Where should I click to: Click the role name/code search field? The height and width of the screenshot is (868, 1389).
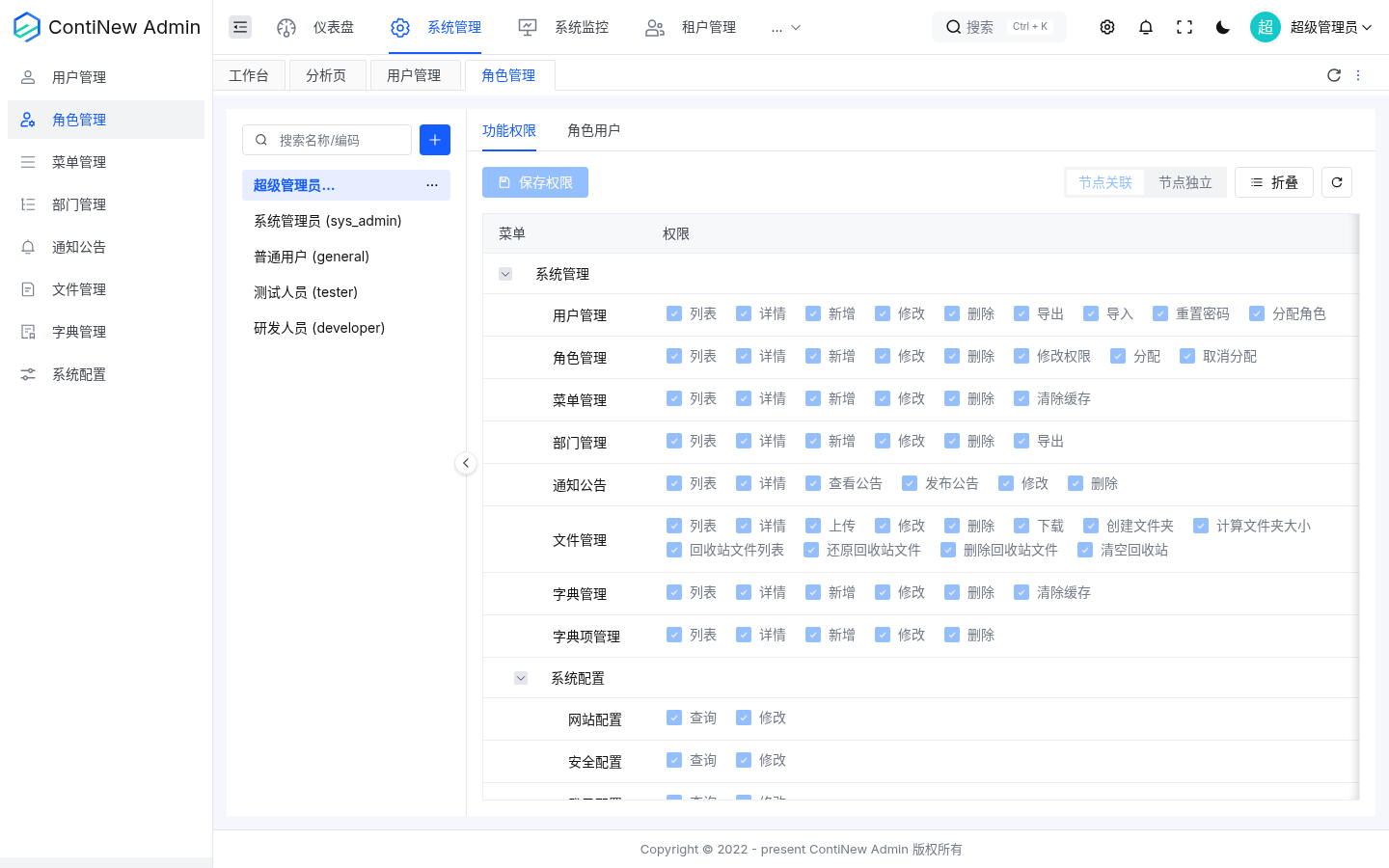pos(327,140)
